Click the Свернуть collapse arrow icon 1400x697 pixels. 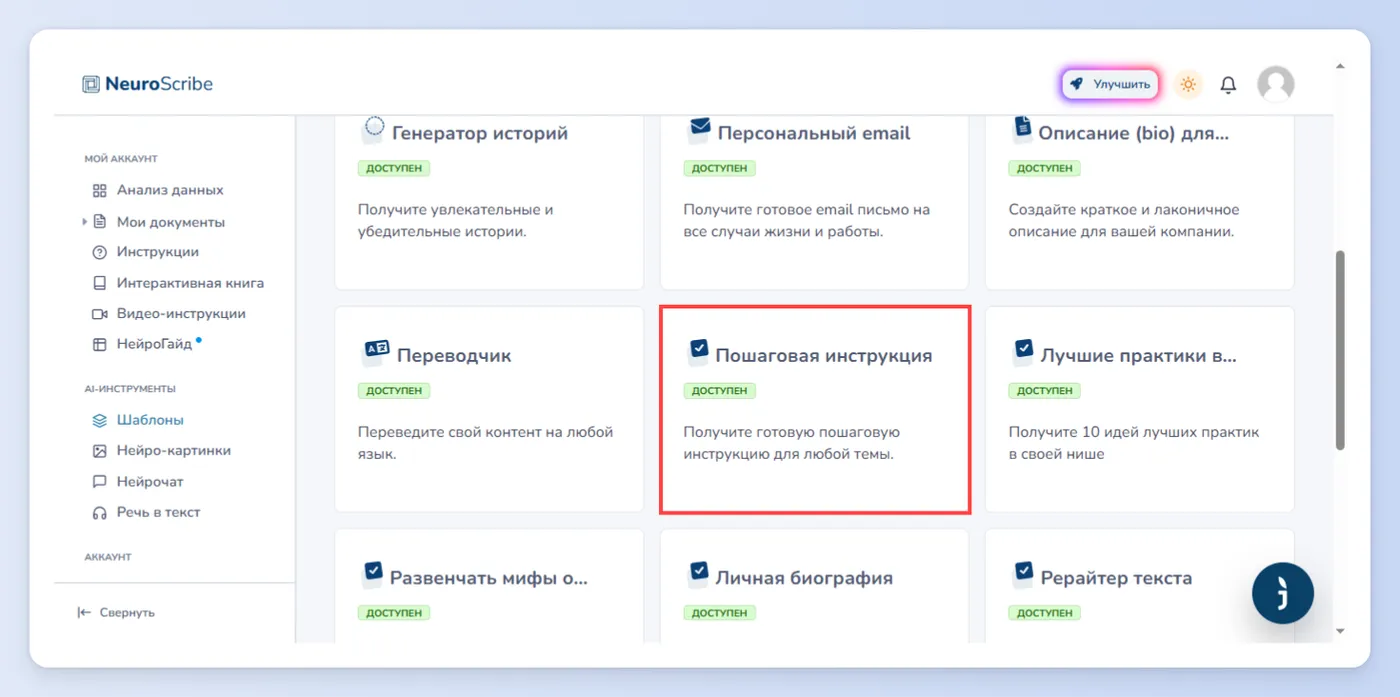click(x=84, y=612)
